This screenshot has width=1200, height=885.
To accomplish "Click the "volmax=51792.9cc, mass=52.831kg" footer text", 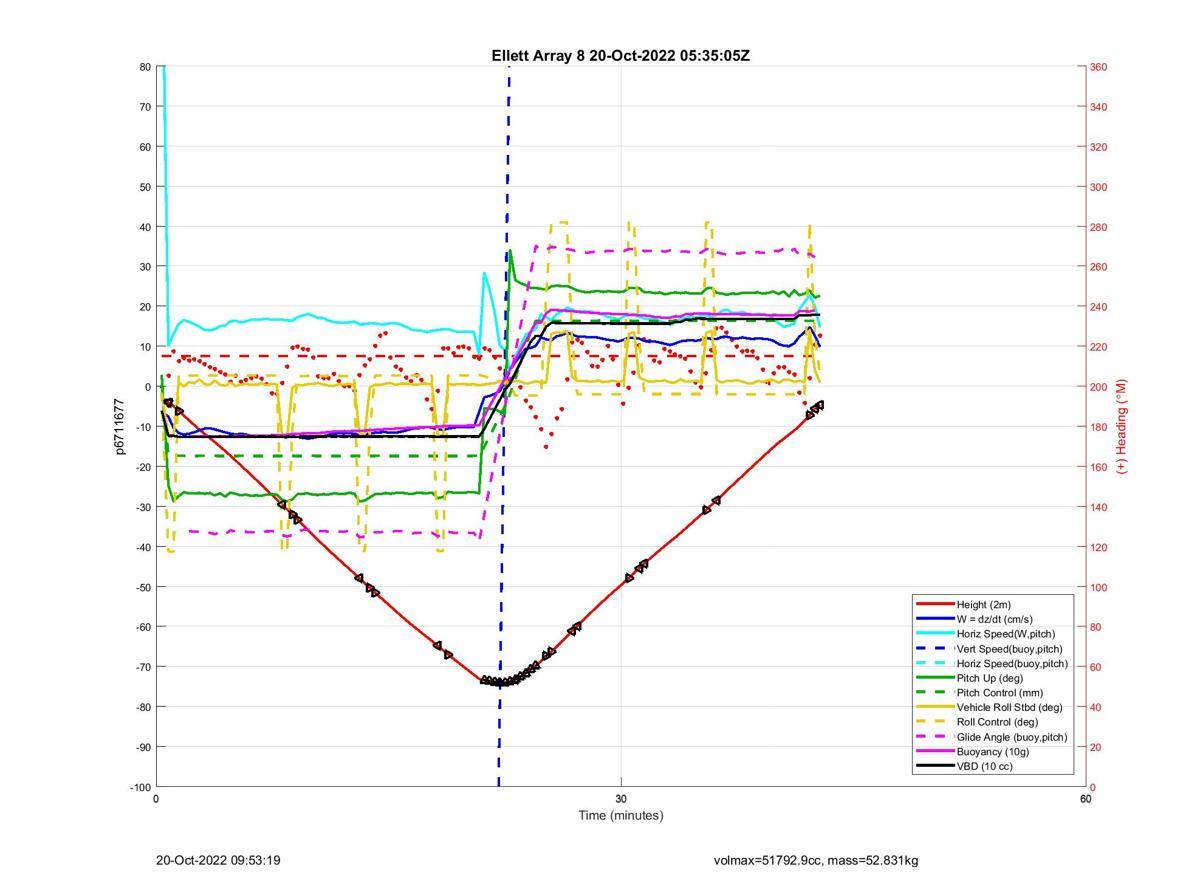I will 816,860.
